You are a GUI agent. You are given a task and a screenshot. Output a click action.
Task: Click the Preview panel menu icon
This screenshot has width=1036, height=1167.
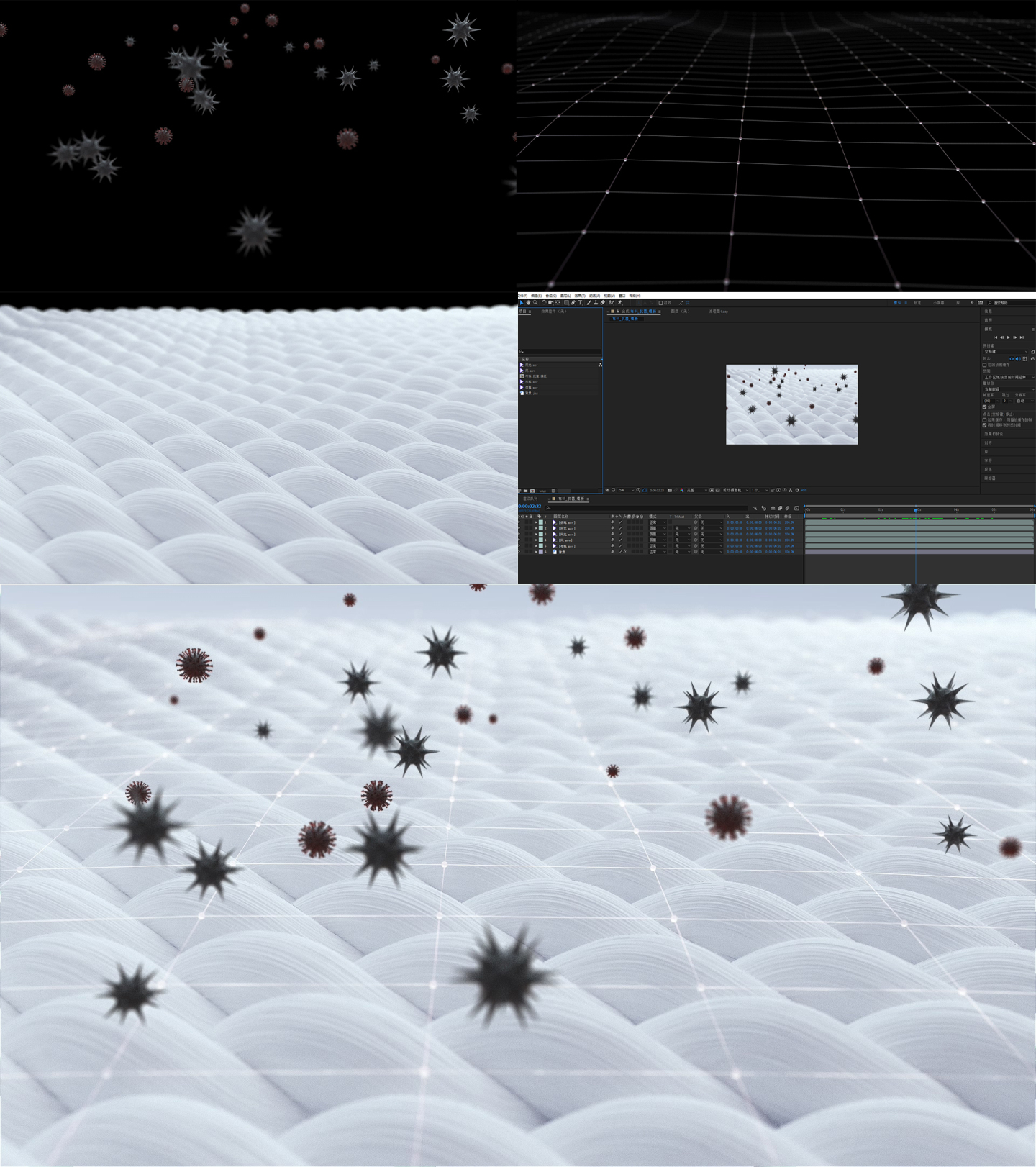(x=1033, y=330)
